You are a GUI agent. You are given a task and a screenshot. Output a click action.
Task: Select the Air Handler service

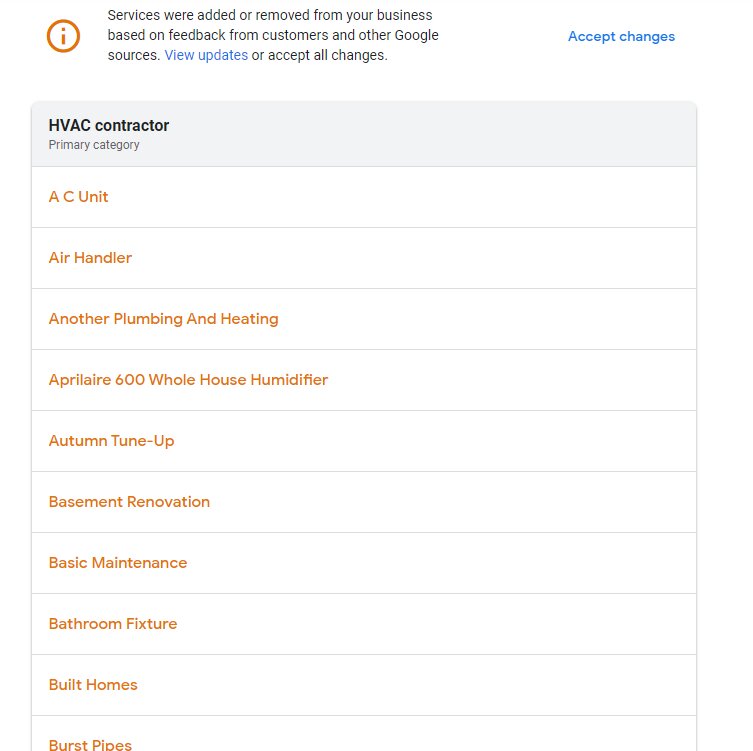point(90,258)
